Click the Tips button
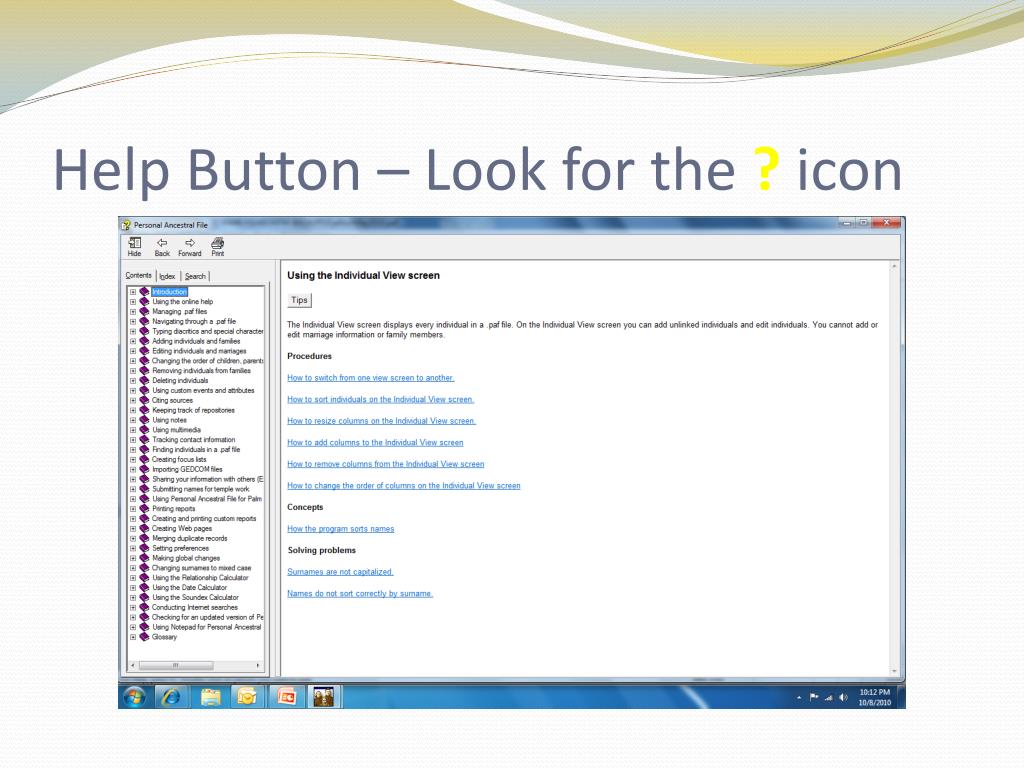Screen dimensions: 1024x768 coord(299,300)
